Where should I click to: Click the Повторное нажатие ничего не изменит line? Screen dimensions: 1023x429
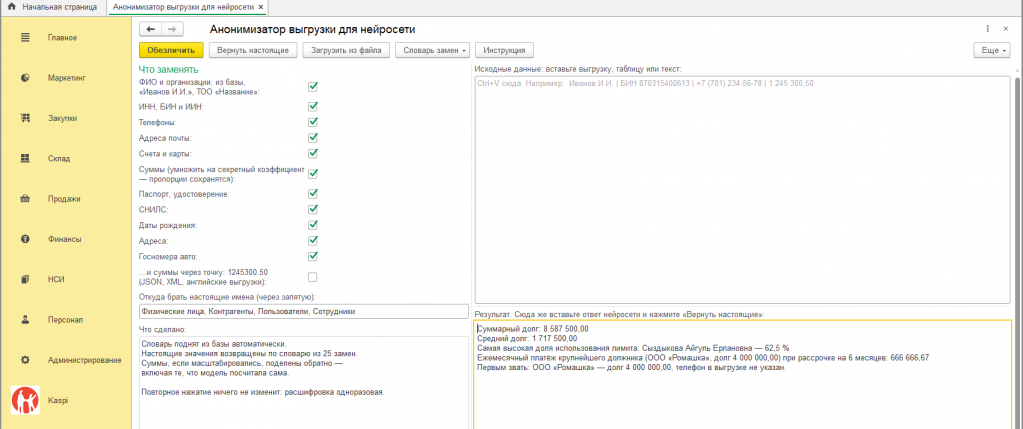click(262, 393)
